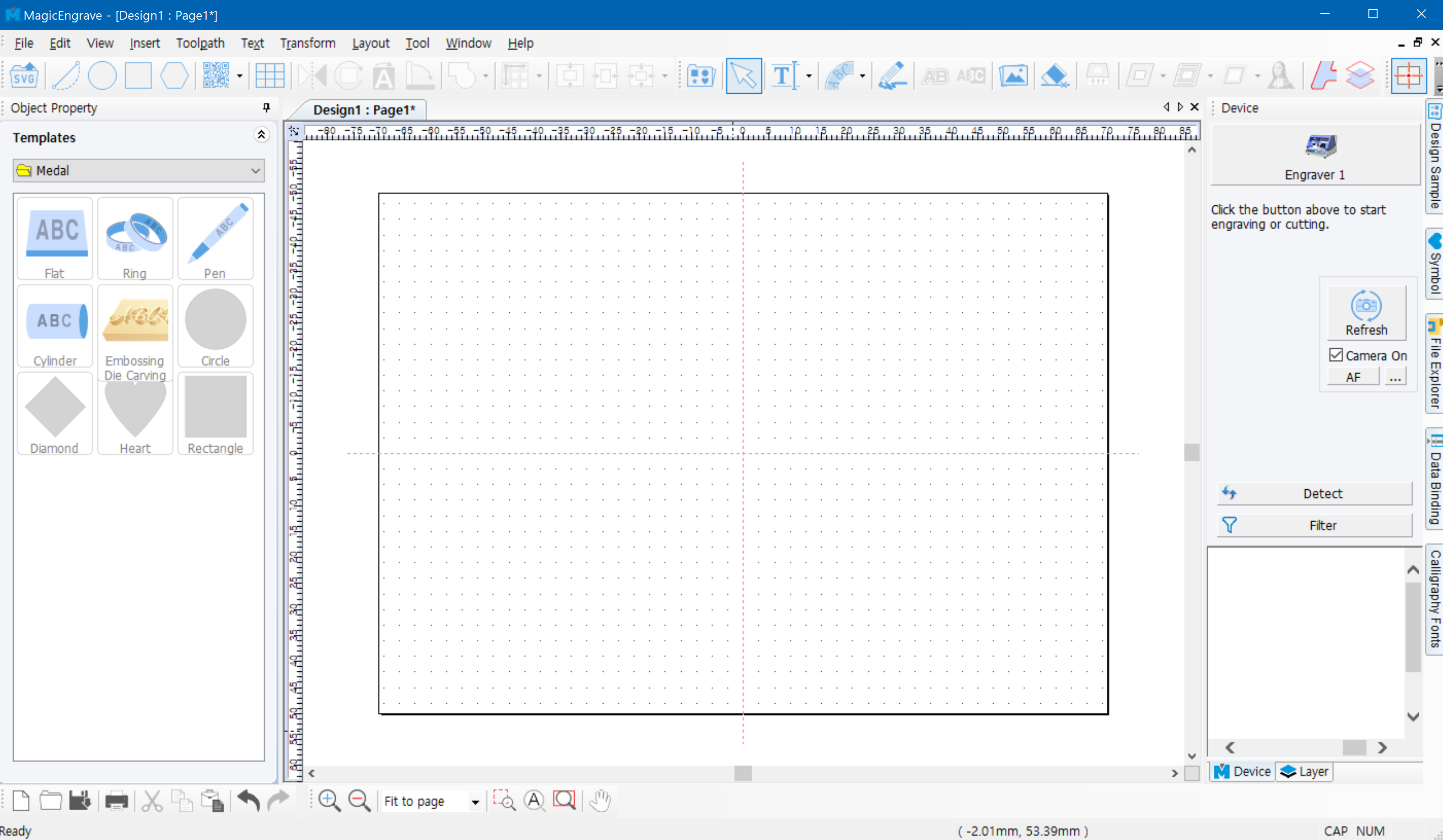Select the Text tool with T icon
The image size is (1443, 840).
click(785, 75)
